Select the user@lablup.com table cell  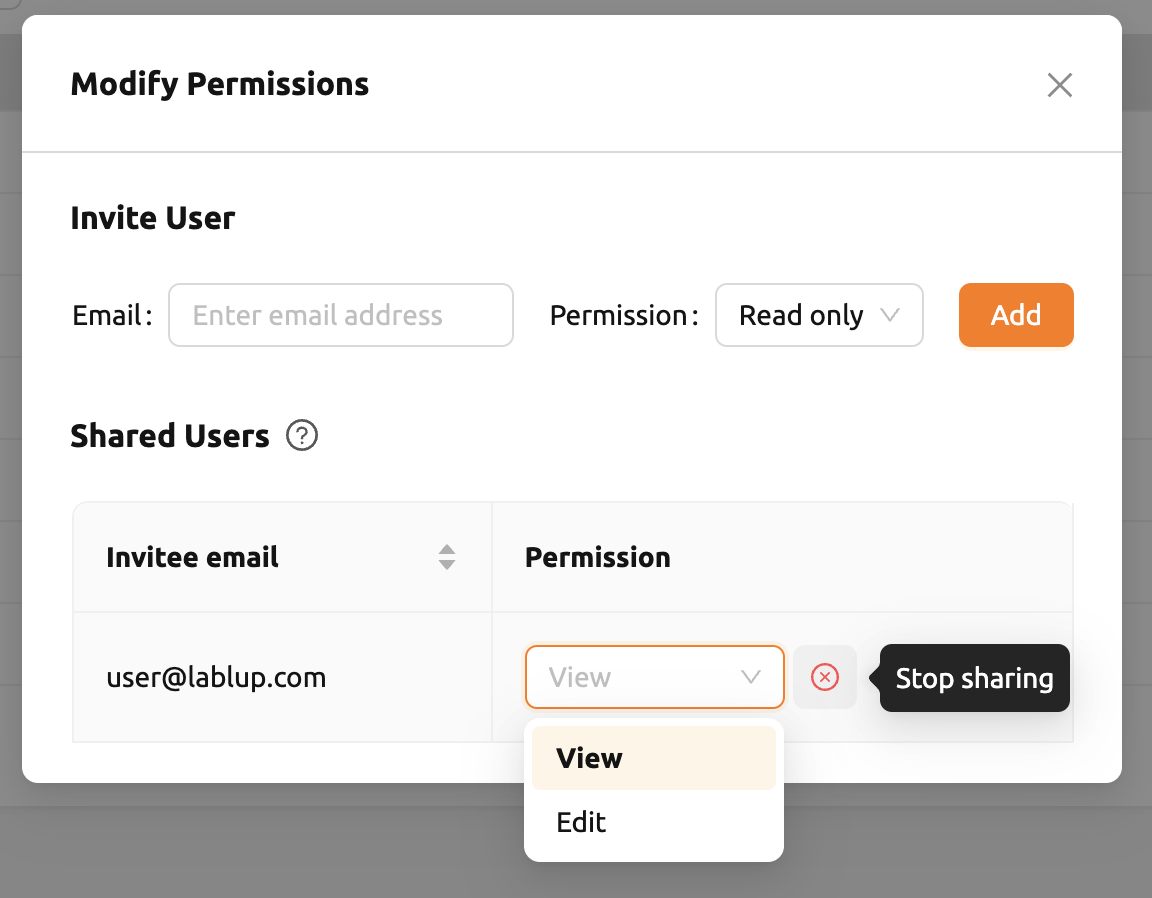282,677
